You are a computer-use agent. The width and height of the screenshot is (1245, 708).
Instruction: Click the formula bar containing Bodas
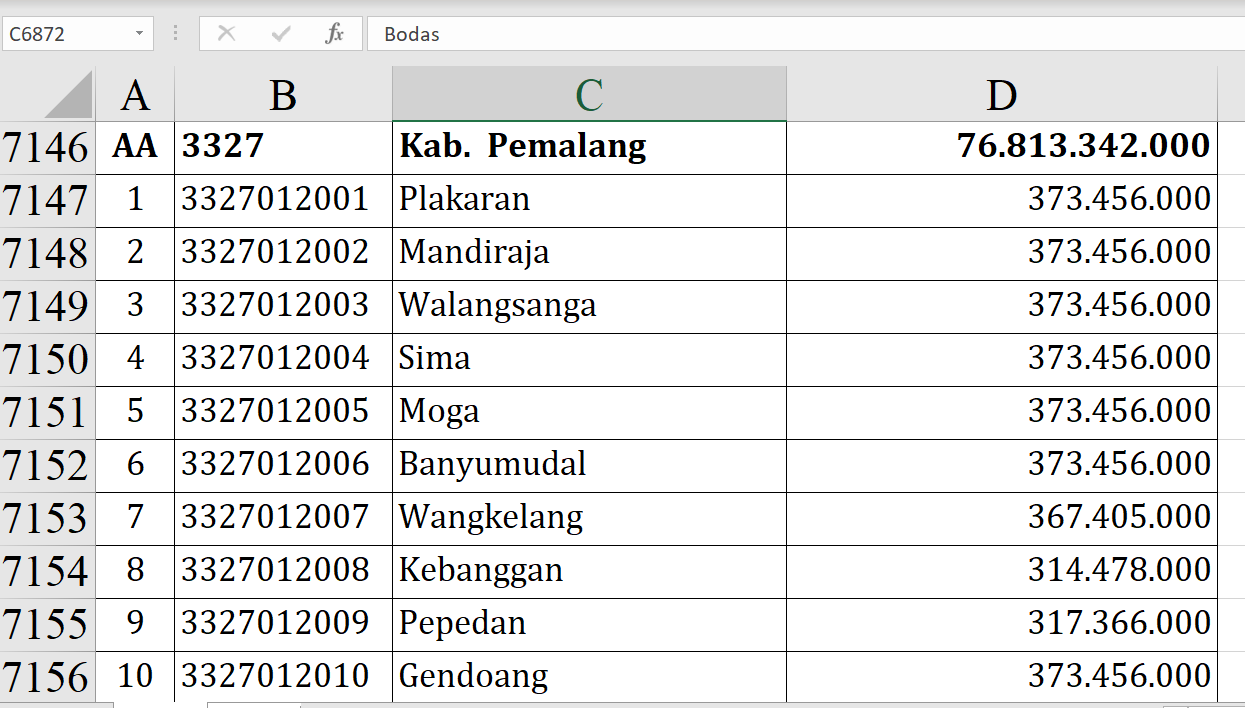pyautogui.click(x=800, y=34)
